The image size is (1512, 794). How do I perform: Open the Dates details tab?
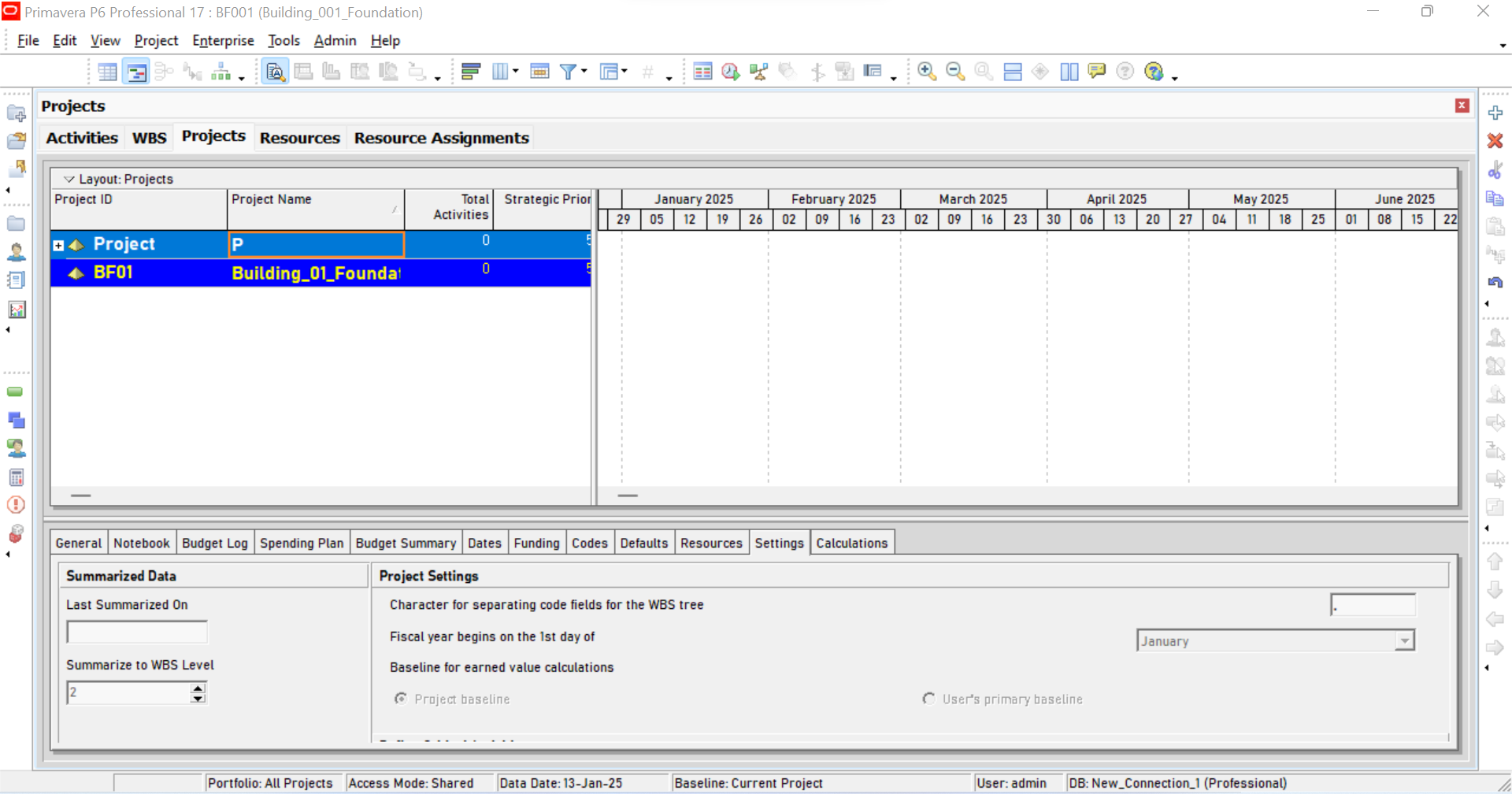click(x=484, y=543)
